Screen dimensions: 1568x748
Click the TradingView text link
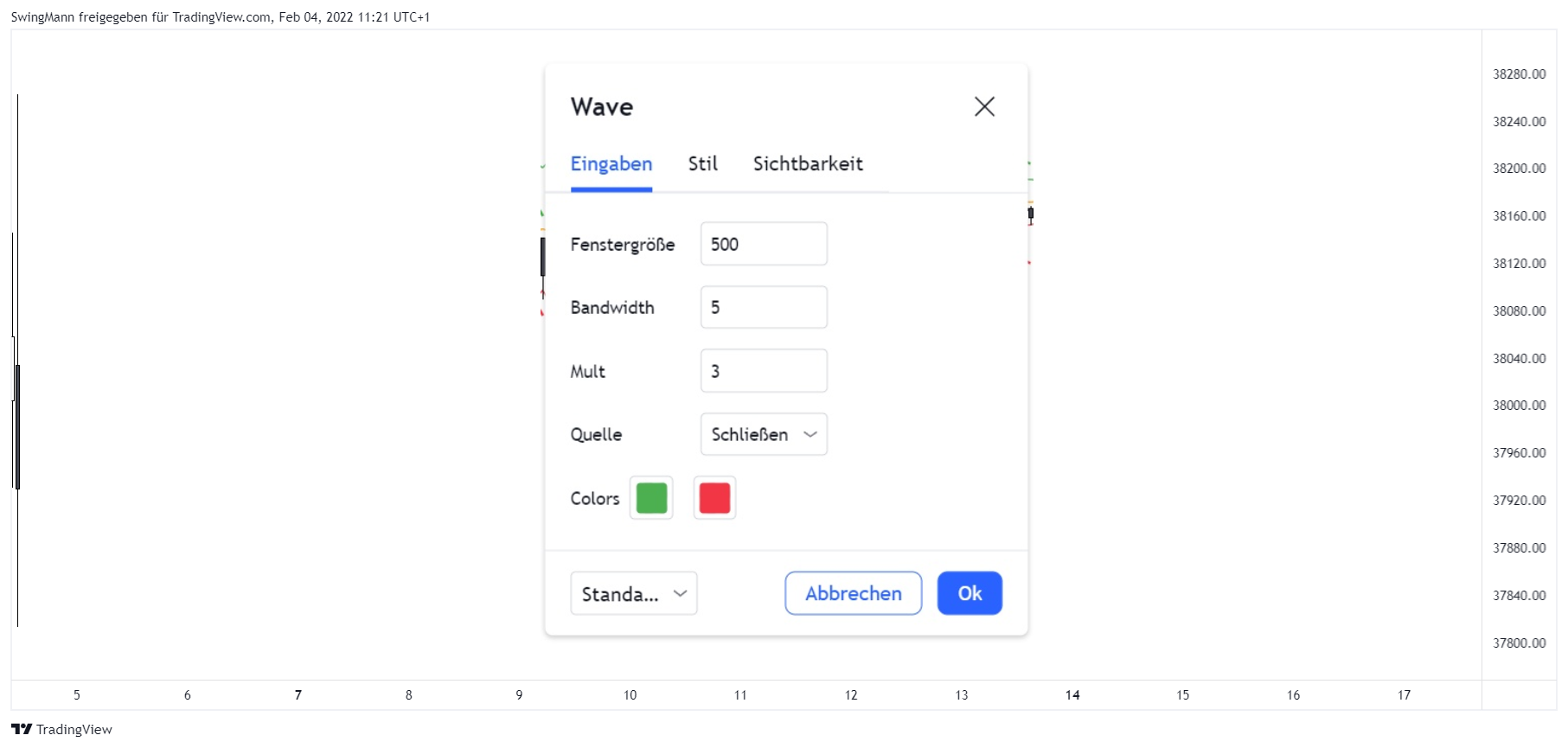click(x=74, y=730)
